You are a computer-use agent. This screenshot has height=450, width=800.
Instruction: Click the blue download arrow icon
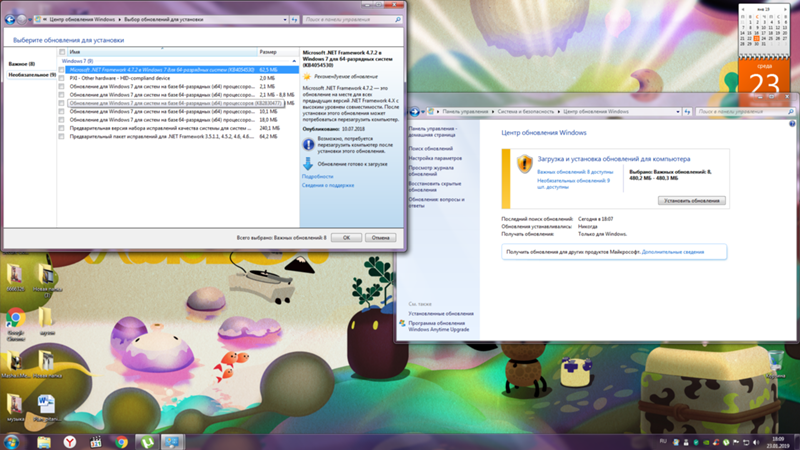pos(308,164)
